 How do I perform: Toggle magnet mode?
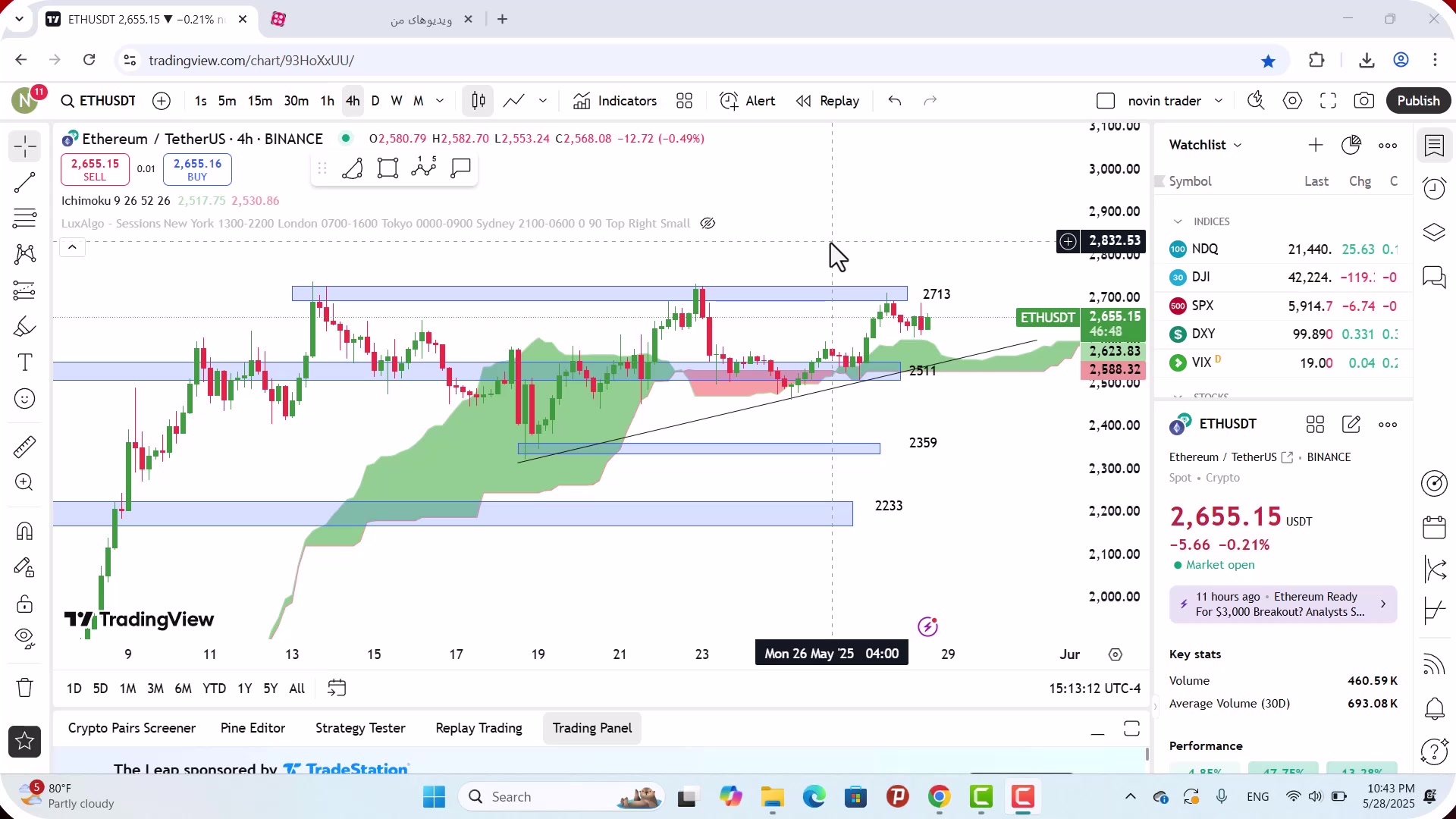(24, 531)
